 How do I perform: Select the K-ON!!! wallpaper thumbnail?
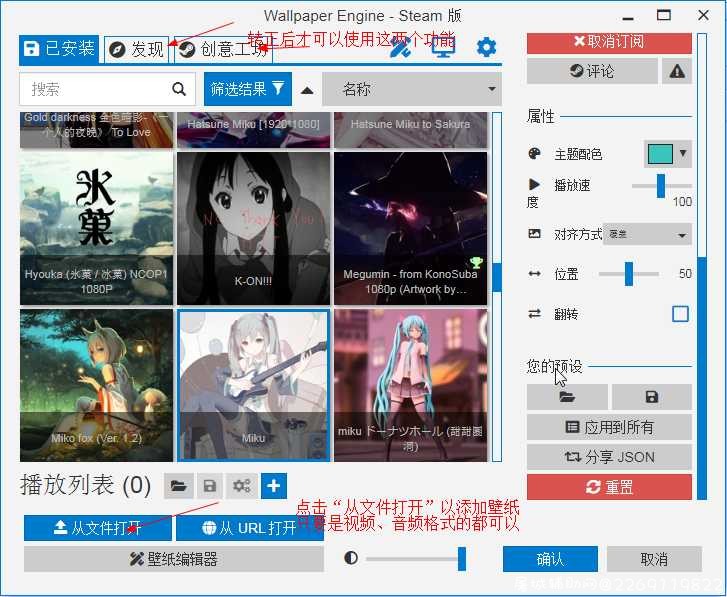point(253,228)
